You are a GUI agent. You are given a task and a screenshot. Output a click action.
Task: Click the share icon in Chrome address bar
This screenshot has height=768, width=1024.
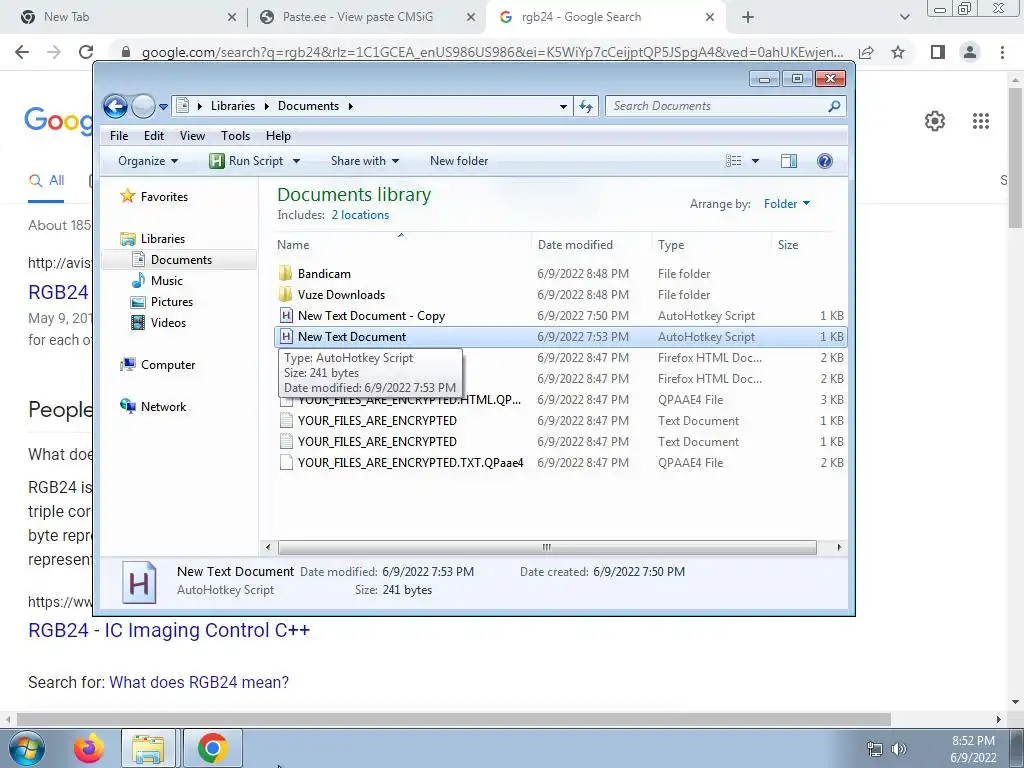click(866, 52)
